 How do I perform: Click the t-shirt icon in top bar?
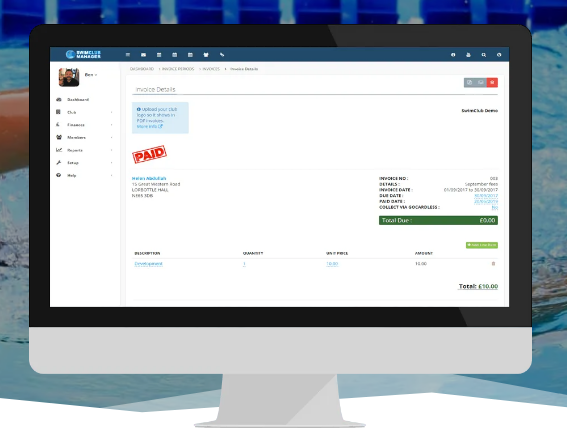point(206,55)
